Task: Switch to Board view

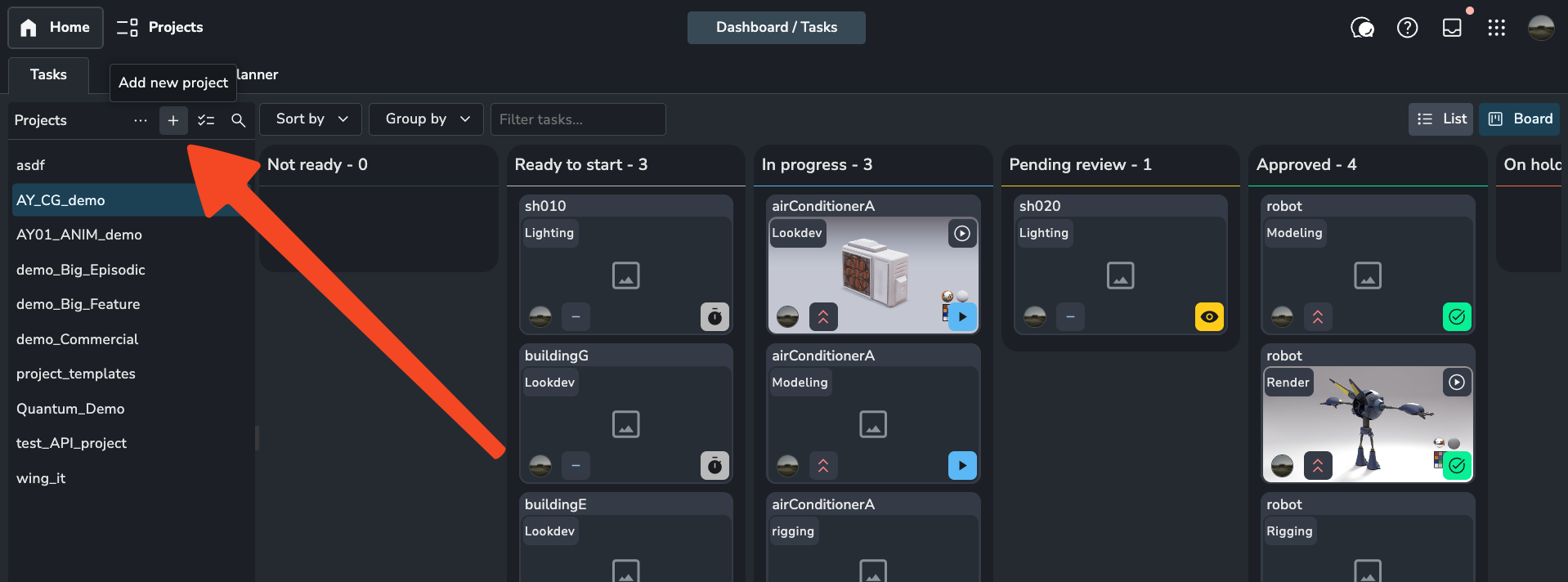Action: [x=1519, y=119]
